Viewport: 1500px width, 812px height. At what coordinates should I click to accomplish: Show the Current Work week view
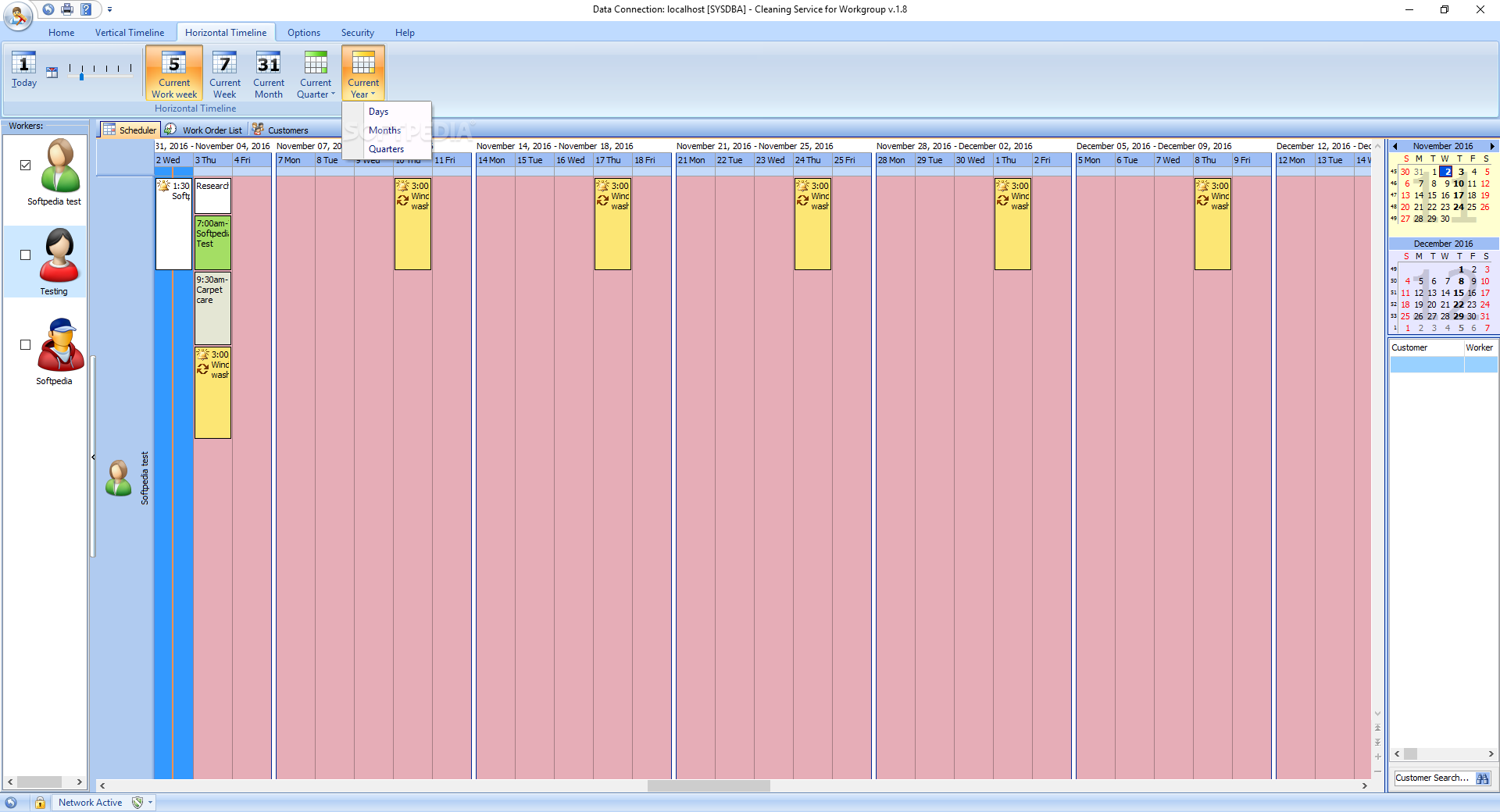(x=174, y=73)
